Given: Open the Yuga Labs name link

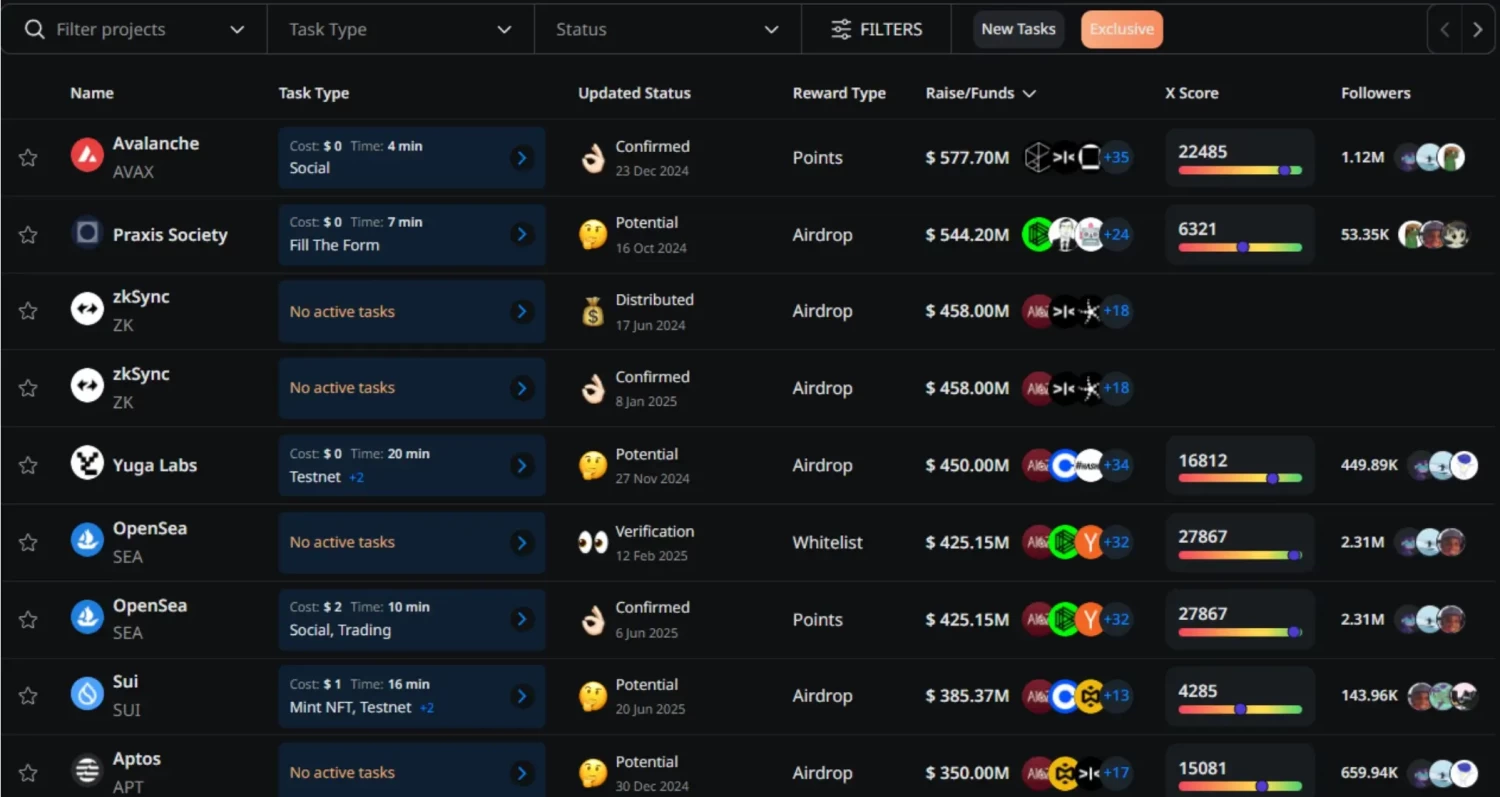Looking at the screenshot, I should click(155, 465).
